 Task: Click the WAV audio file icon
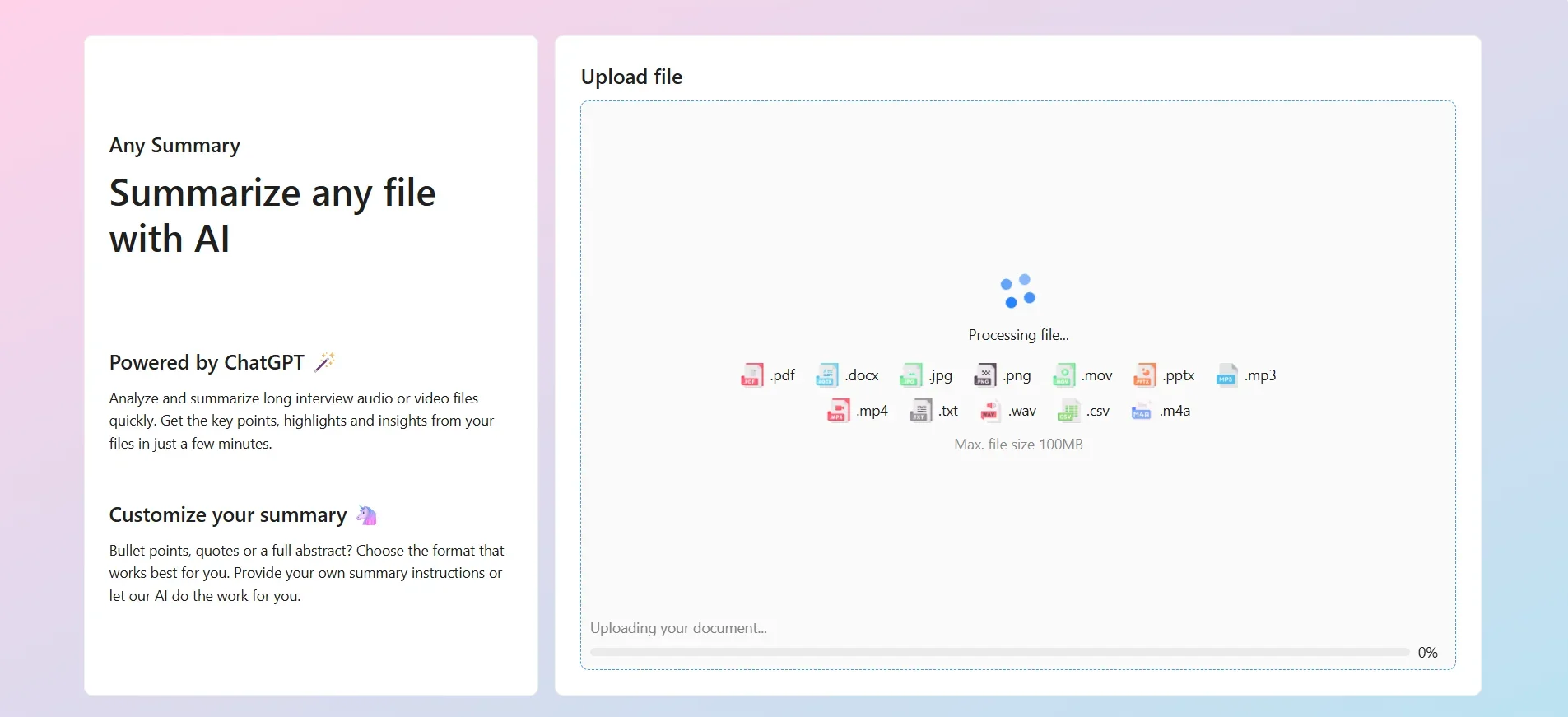coord(990,411)
